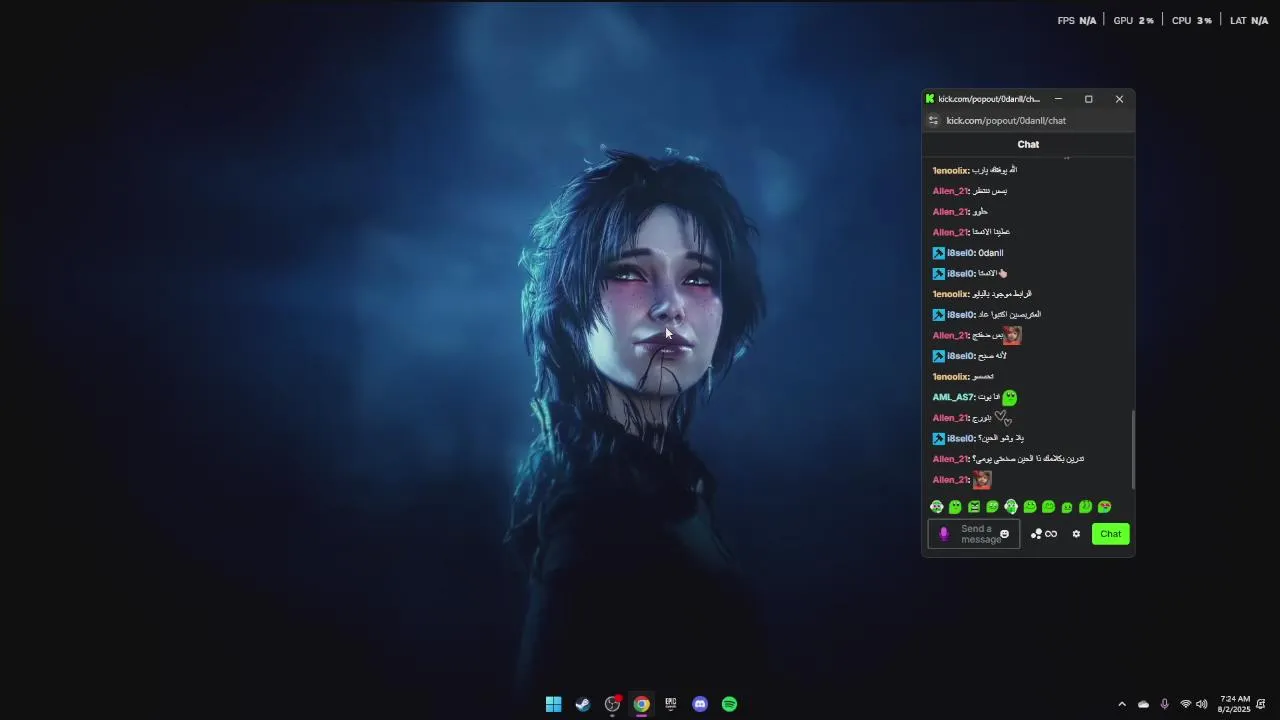Image resolution: width=1280 pixels, height=720 pixels.
Task: Expand hidden system tray icons chevron
Action: 1122,704
